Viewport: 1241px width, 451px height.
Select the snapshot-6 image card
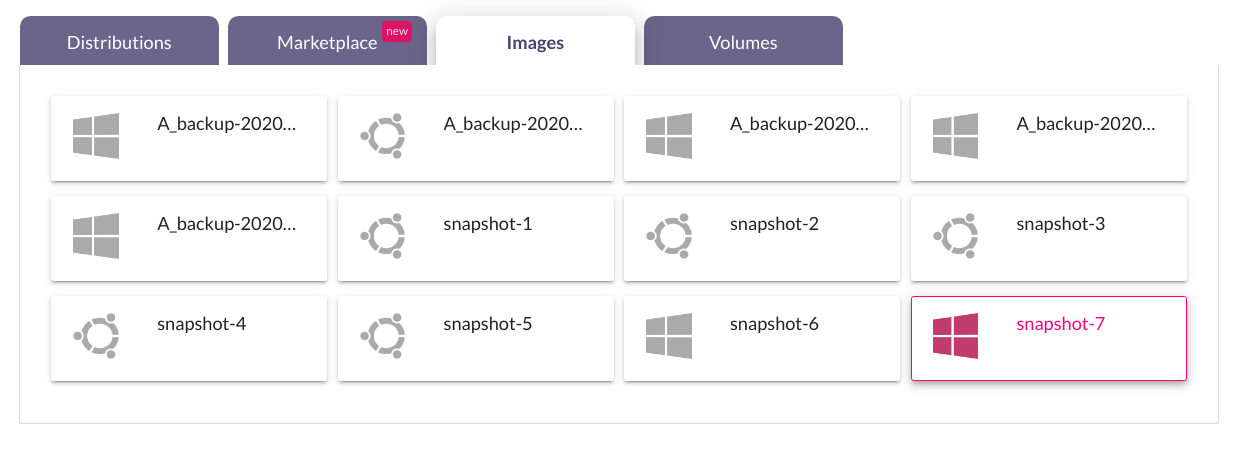click(x=762, y=338)
